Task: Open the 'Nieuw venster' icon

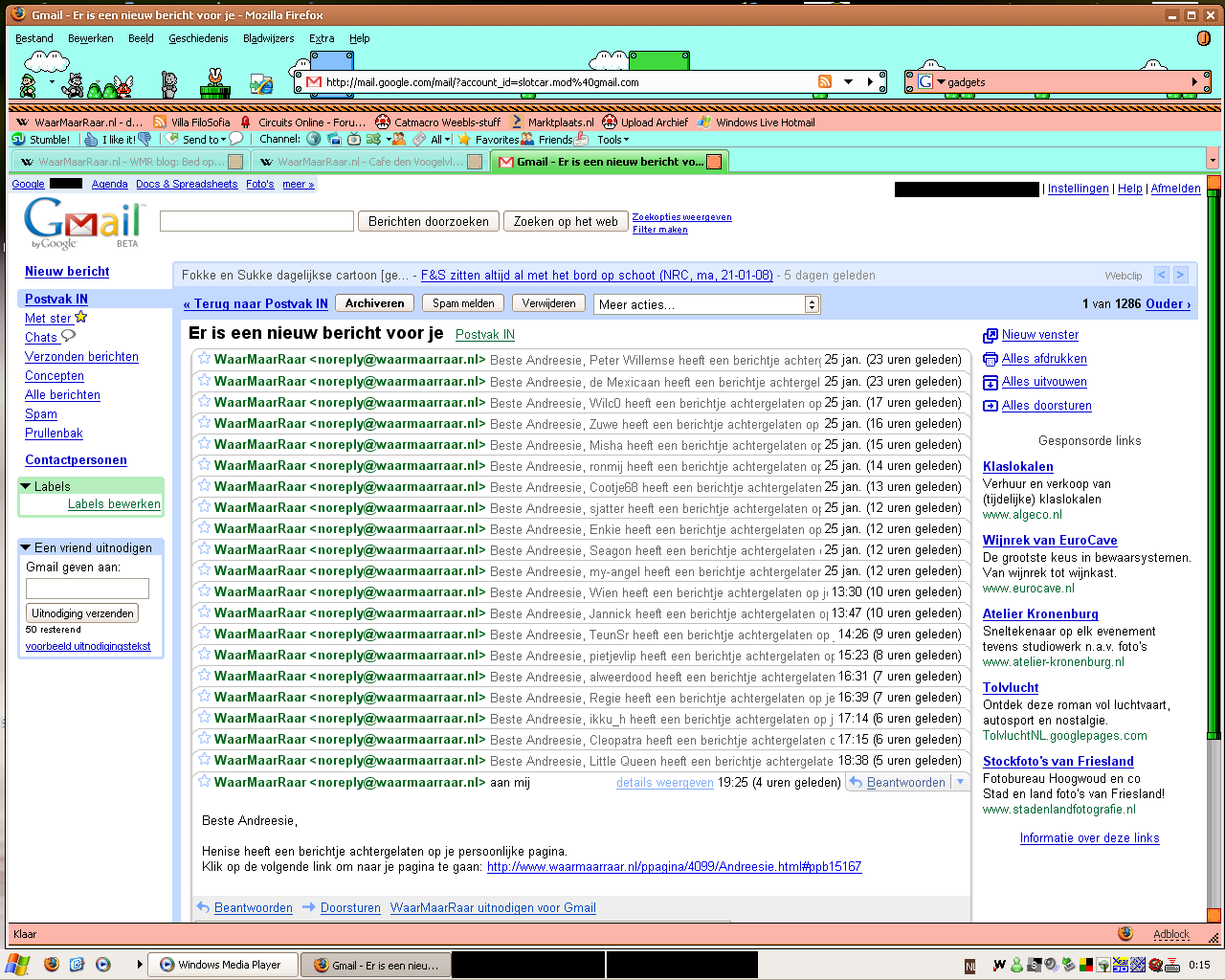Action: coord(991,336)
